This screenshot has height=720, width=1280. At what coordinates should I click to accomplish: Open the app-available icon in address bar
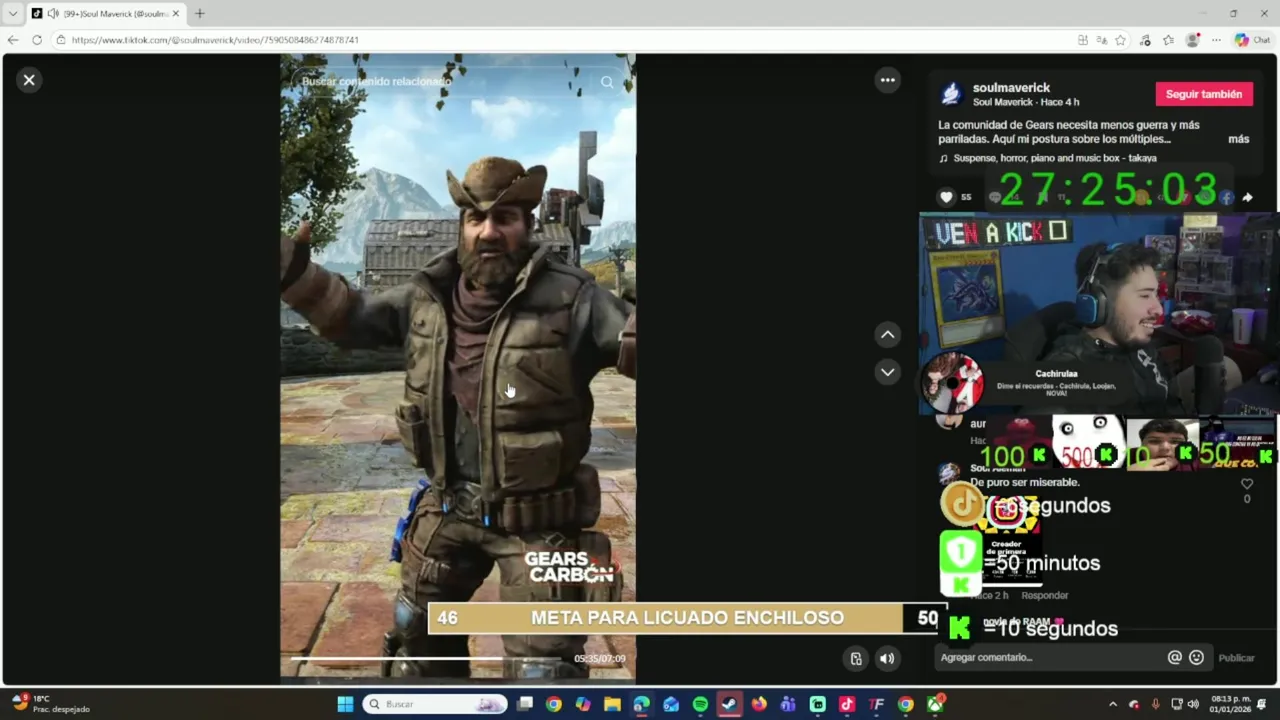(1082, 40)
